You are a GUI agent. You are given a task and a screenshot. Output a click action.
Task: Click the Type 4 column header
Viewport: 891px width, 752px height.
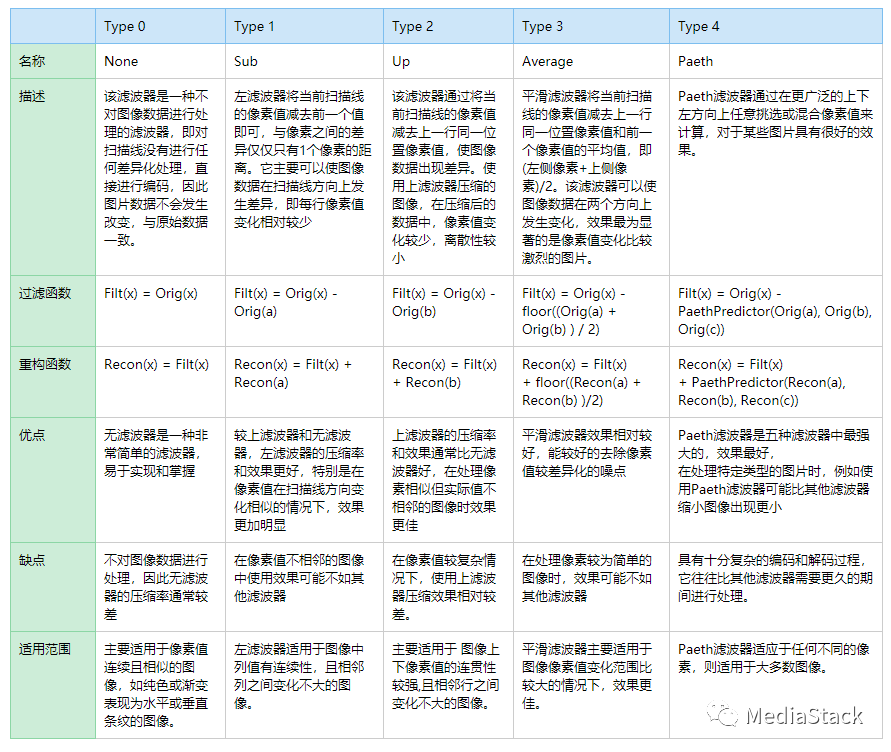coord(699,26)
